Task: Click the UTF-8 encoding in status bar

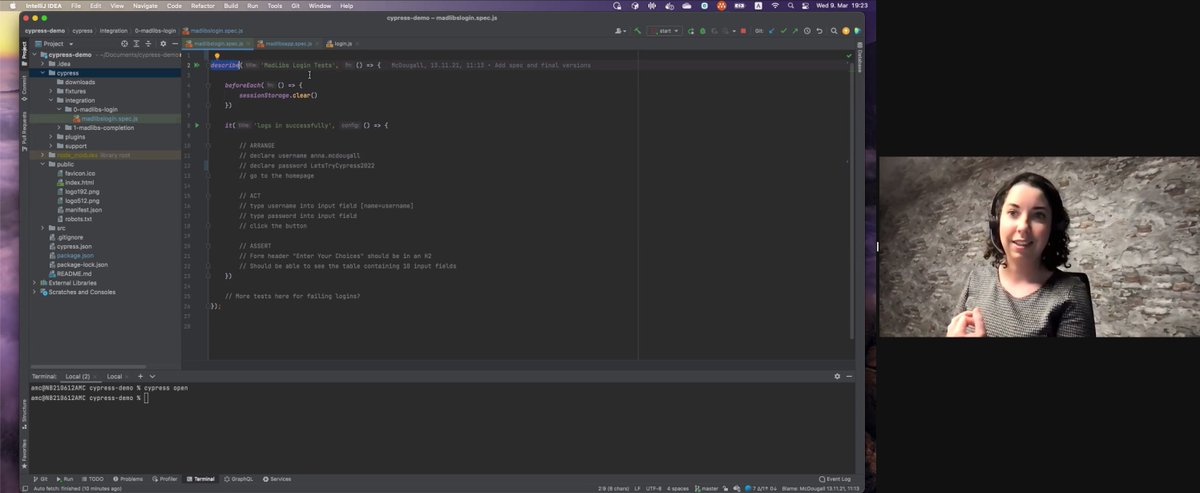Action: pyautogui.click(x=655, y=488)
